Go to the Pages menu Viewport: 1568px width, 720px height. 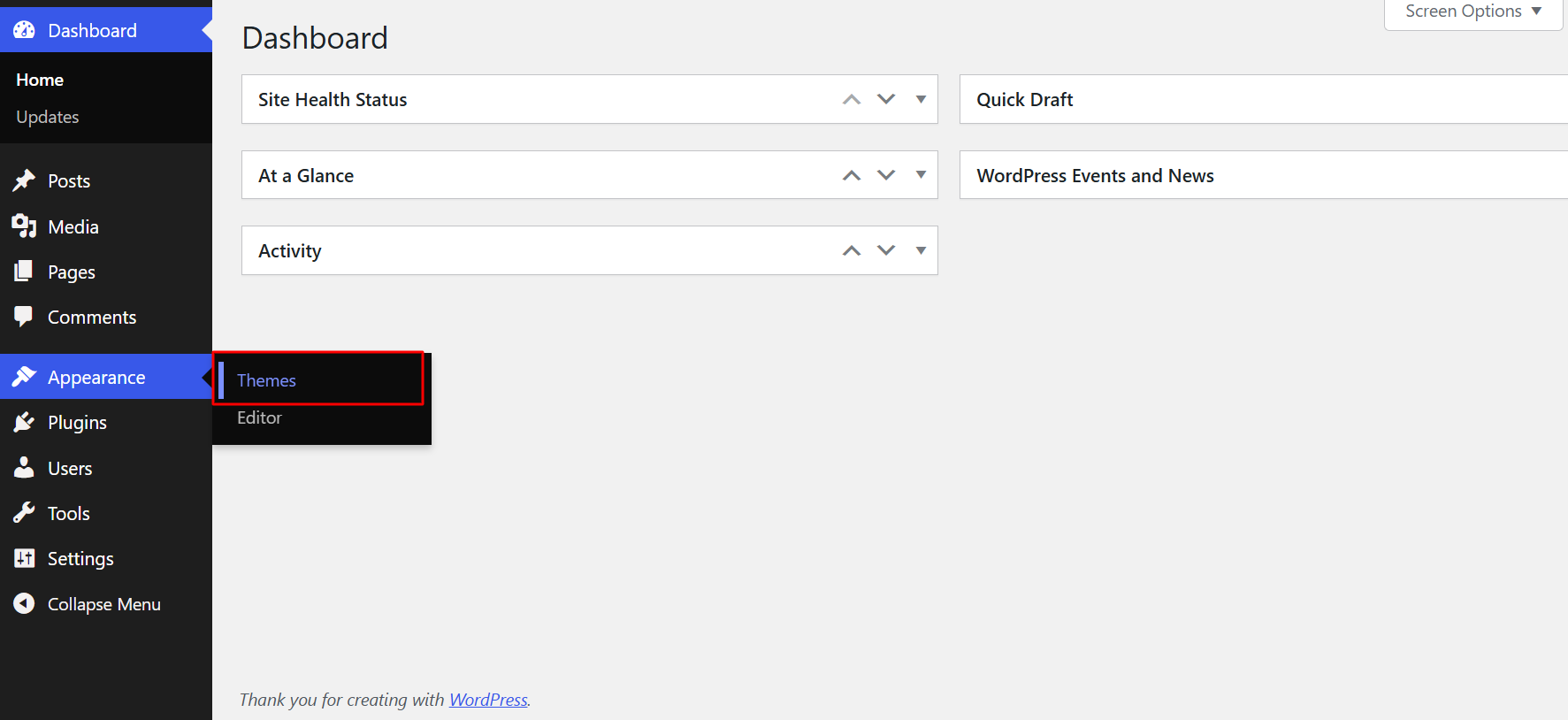106,272
